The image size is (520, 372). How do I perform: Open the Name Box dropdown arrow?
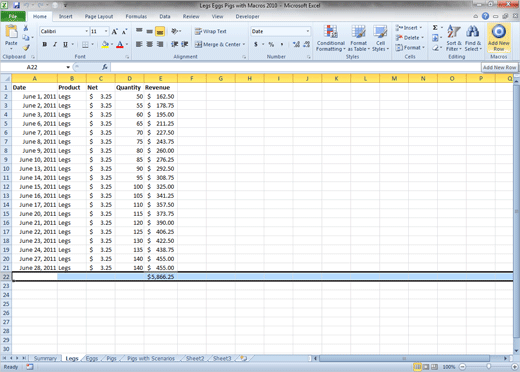pos(68,67)
